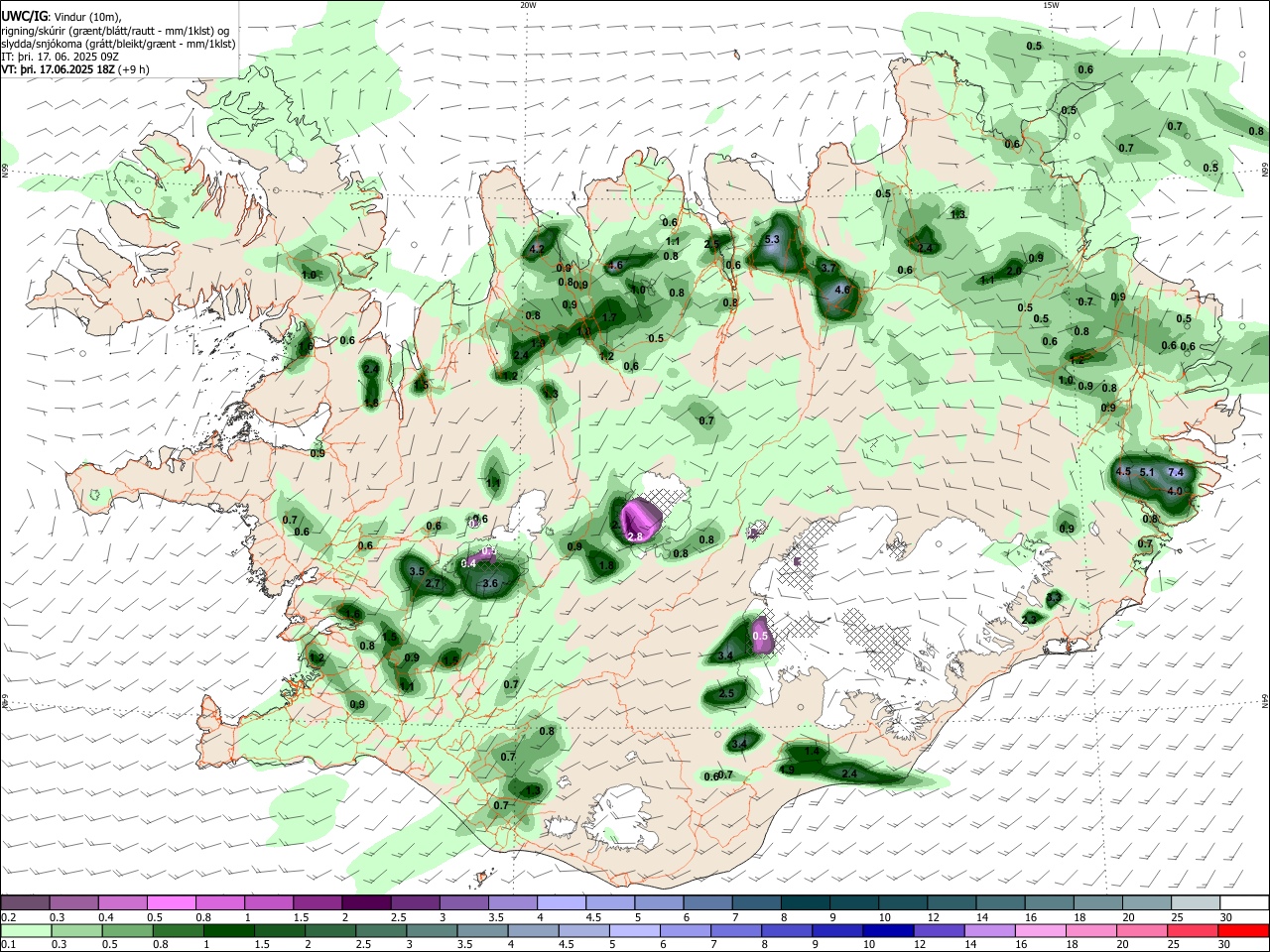Screen dimensions: 1270x952
Task: Pick the green 0.8 swatch in lower legend
Action: click(x=177, y=931)
